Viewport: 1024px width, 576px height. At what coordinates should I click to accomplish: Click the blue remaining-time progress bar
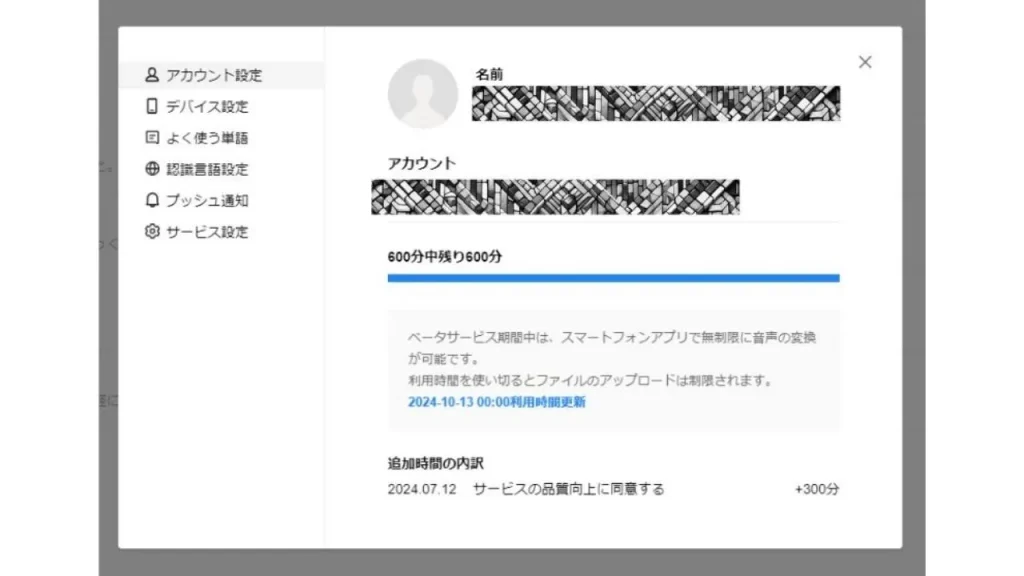coord(613,278)
